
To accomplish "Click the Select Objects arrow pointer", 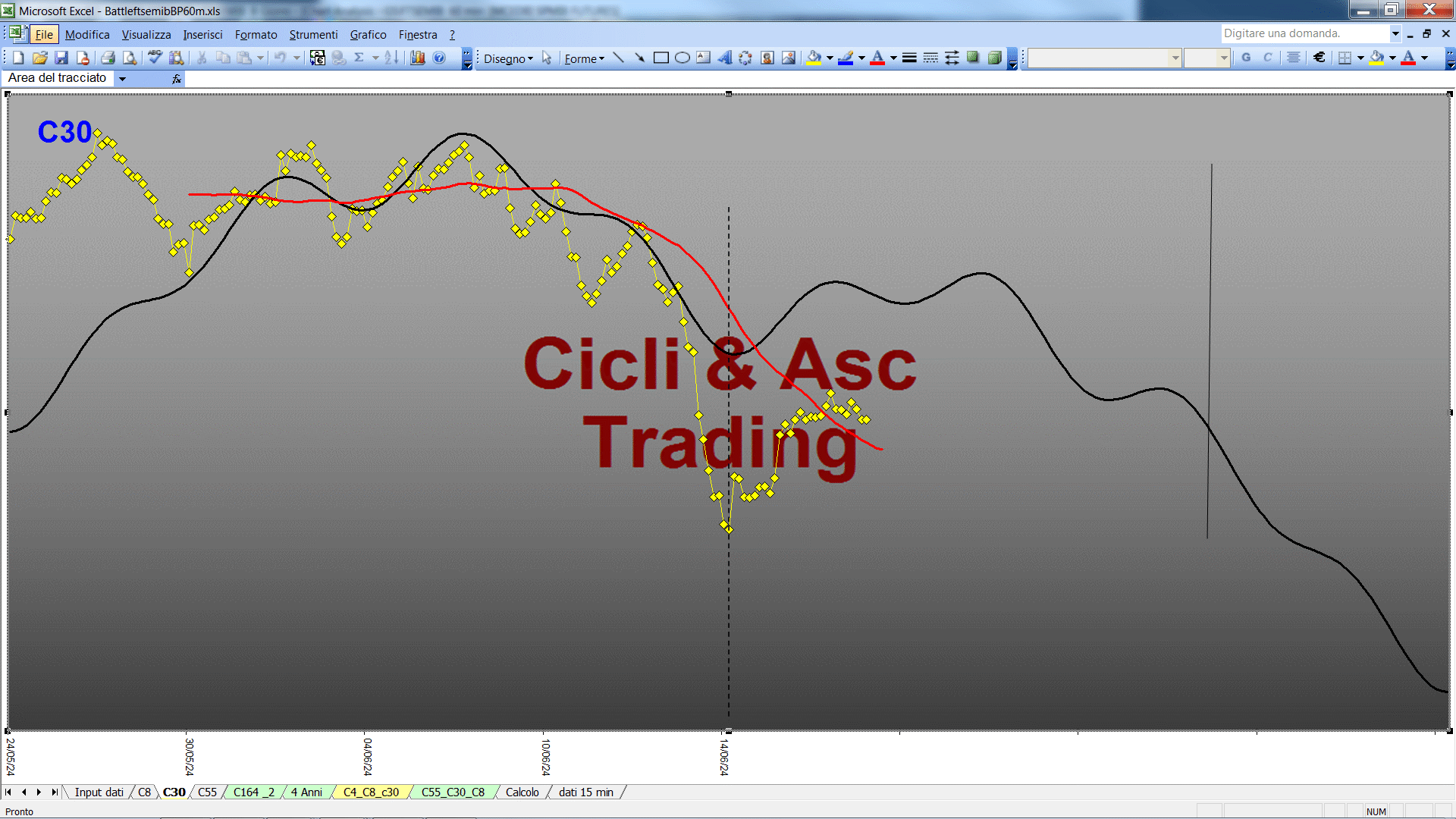I will (x=547, y=58).
